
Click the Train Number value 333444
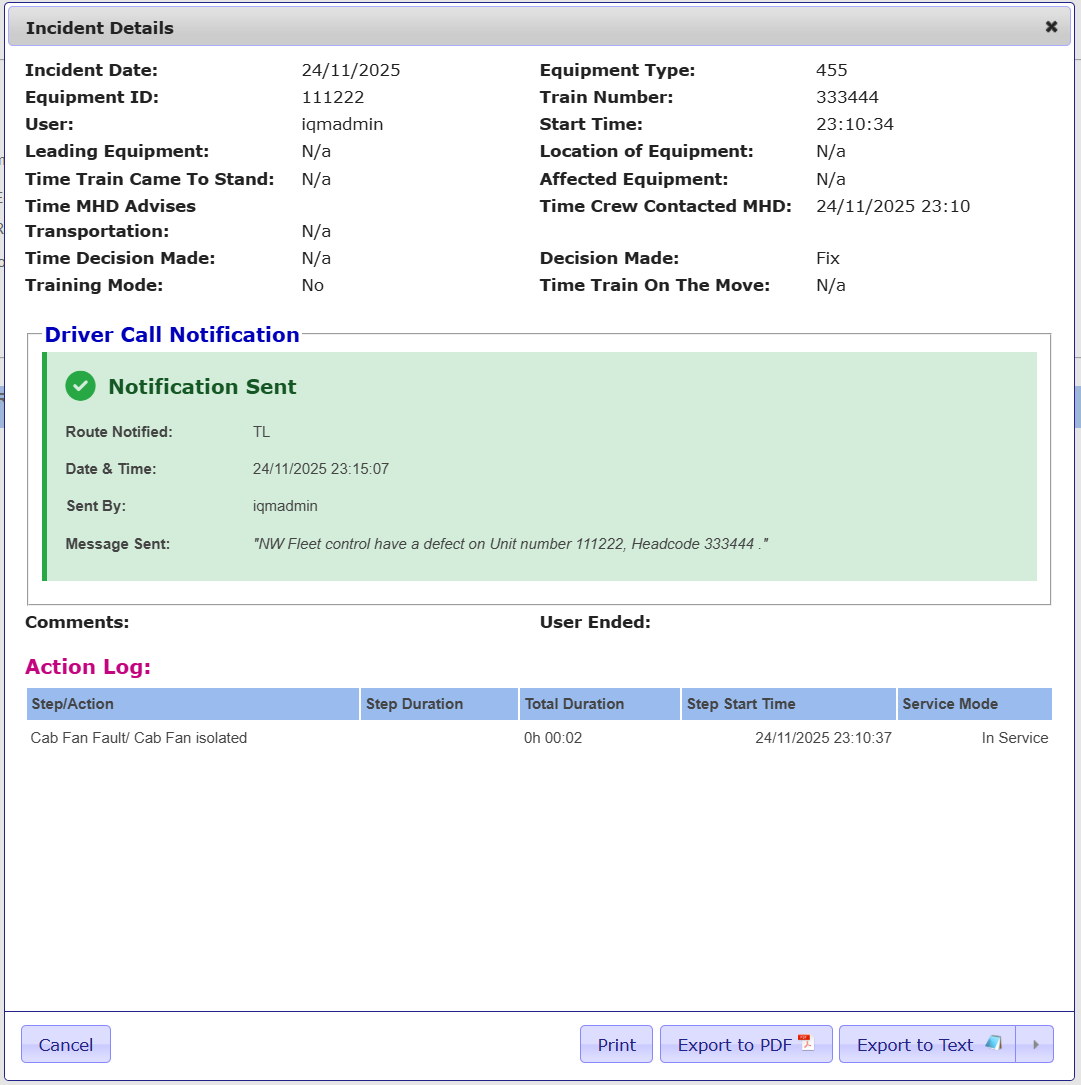(847, 98)
